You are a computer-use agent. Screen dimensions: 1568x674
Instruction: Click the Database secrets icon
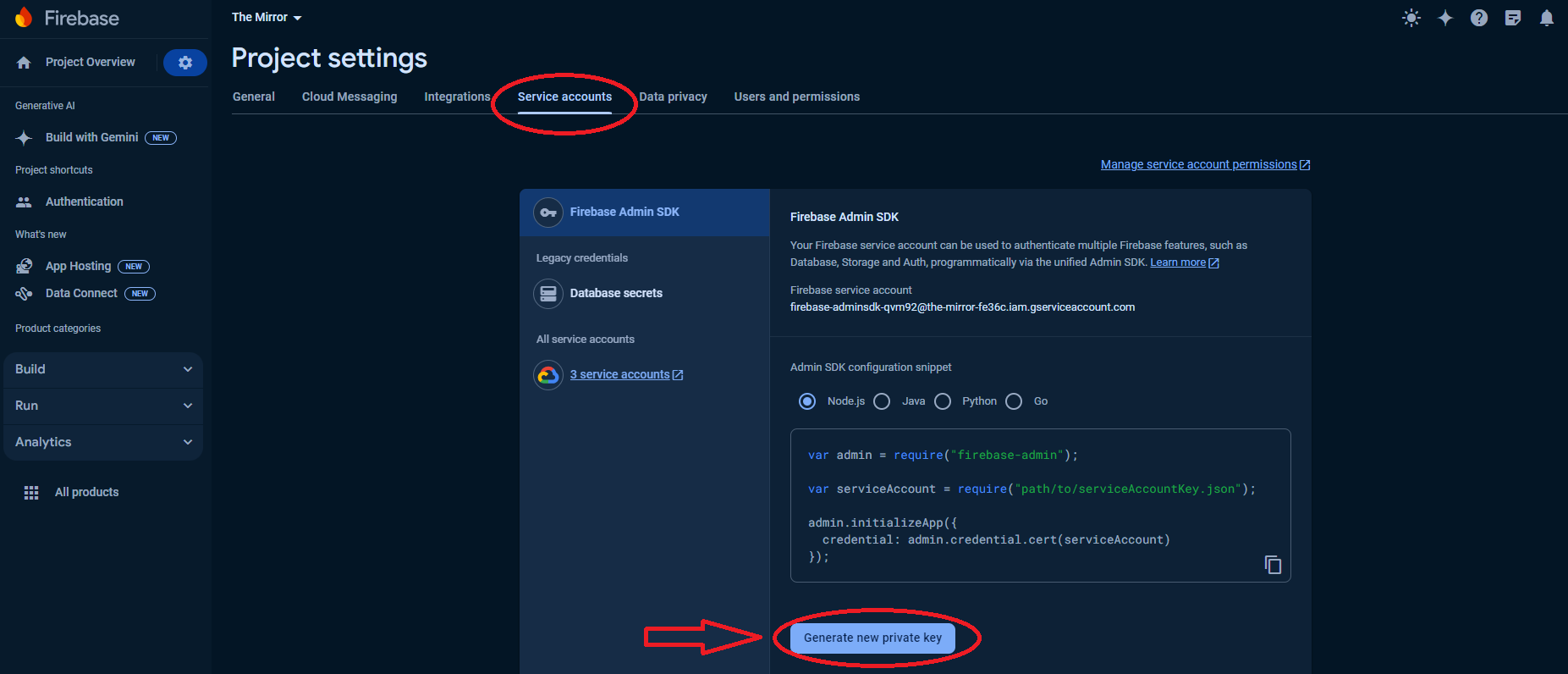[x=548, y=294]
